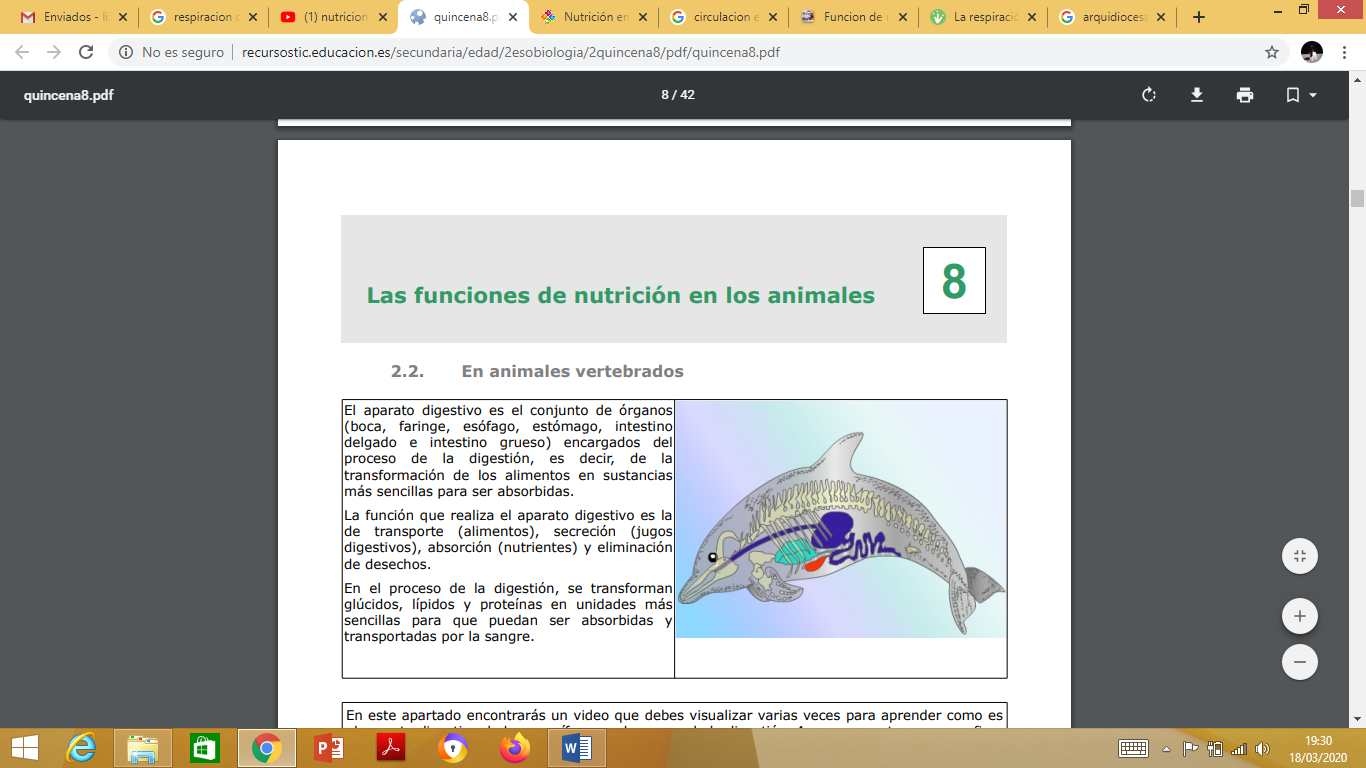Open the volume control in tray
Image resolution: width=1366 pixels, height=768 pixels.
click(x=1262, y=748)
